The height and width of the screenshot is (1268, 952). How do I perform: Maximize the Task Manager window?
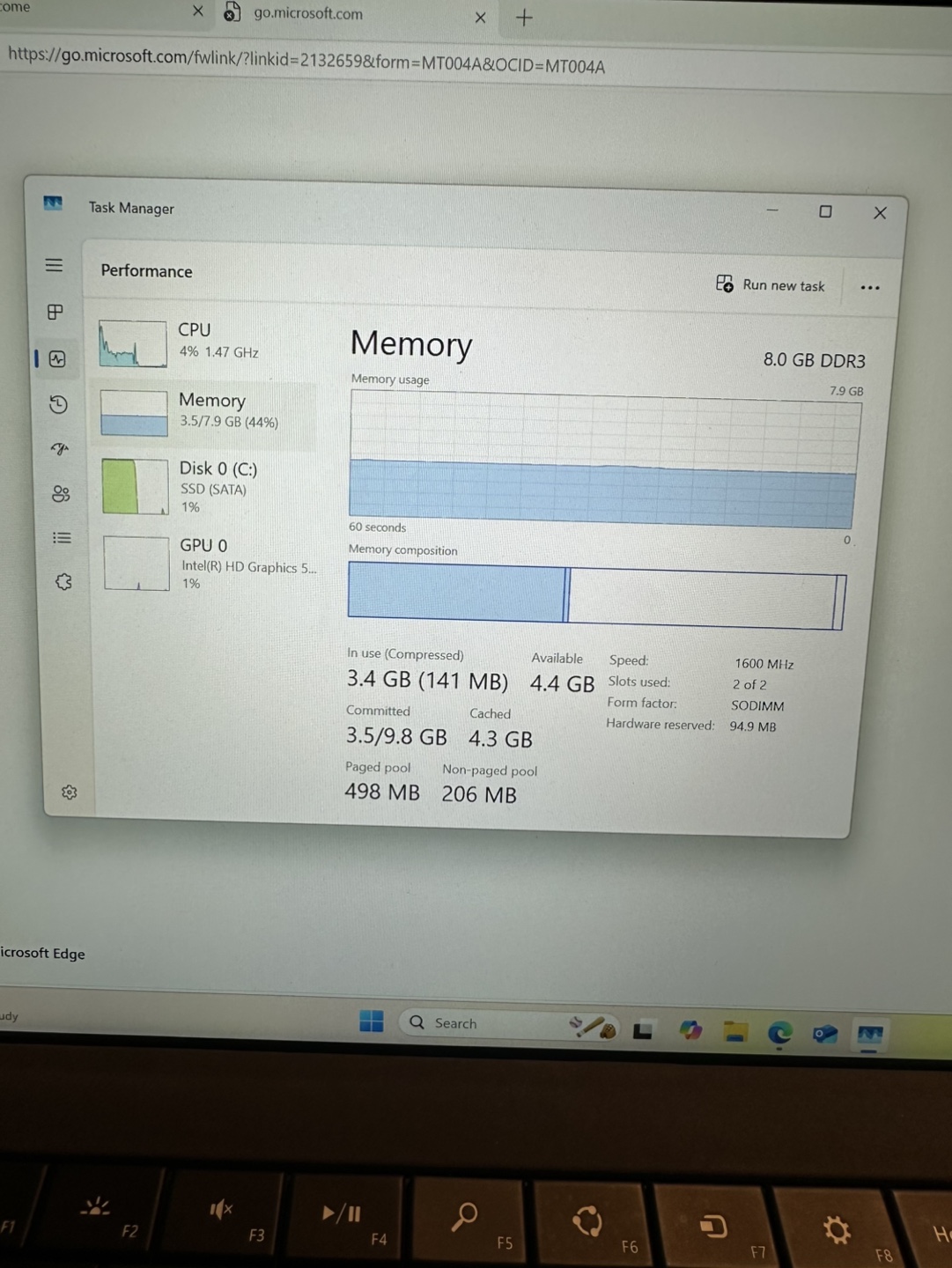click(825, 211)
